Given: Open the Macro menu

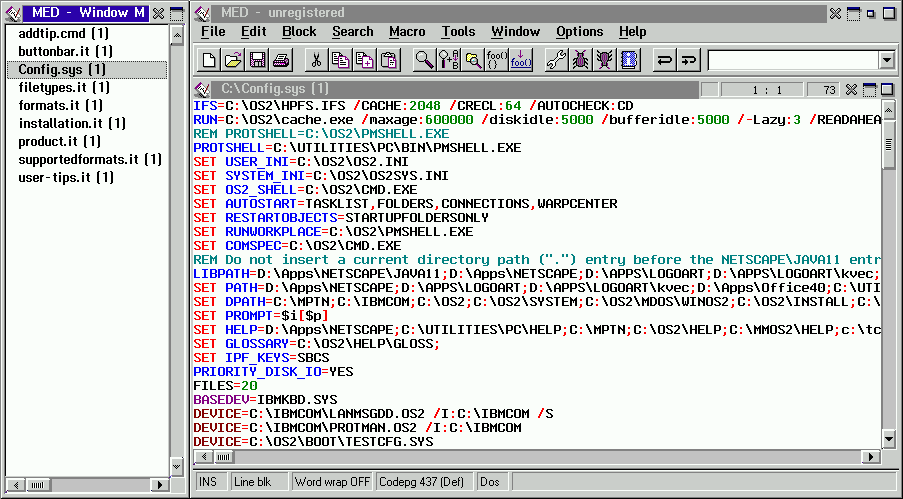Looking at the screenshot, I should [x=407, y=32].
